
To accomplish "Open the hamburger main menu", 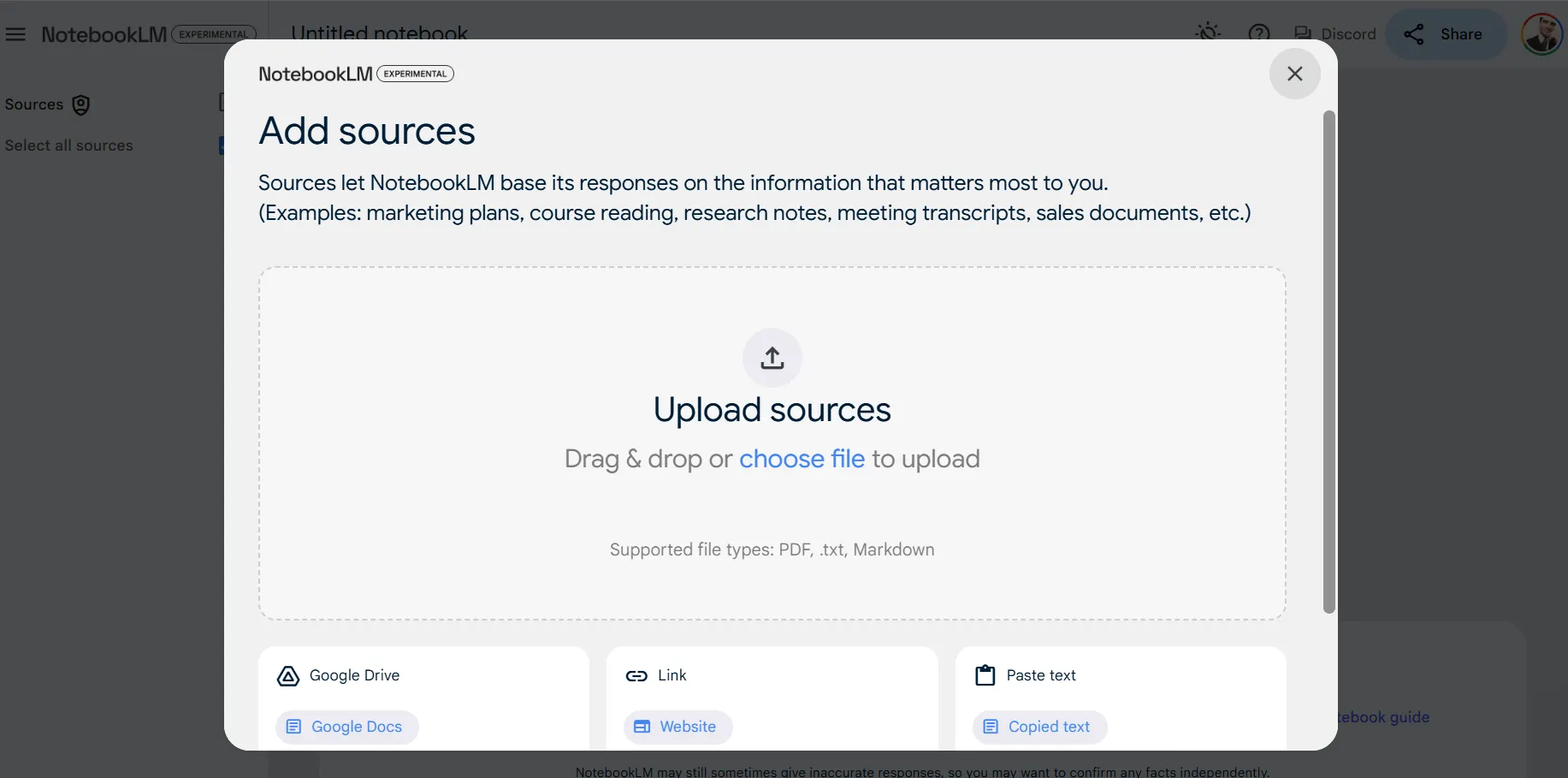I will point(15,34).
